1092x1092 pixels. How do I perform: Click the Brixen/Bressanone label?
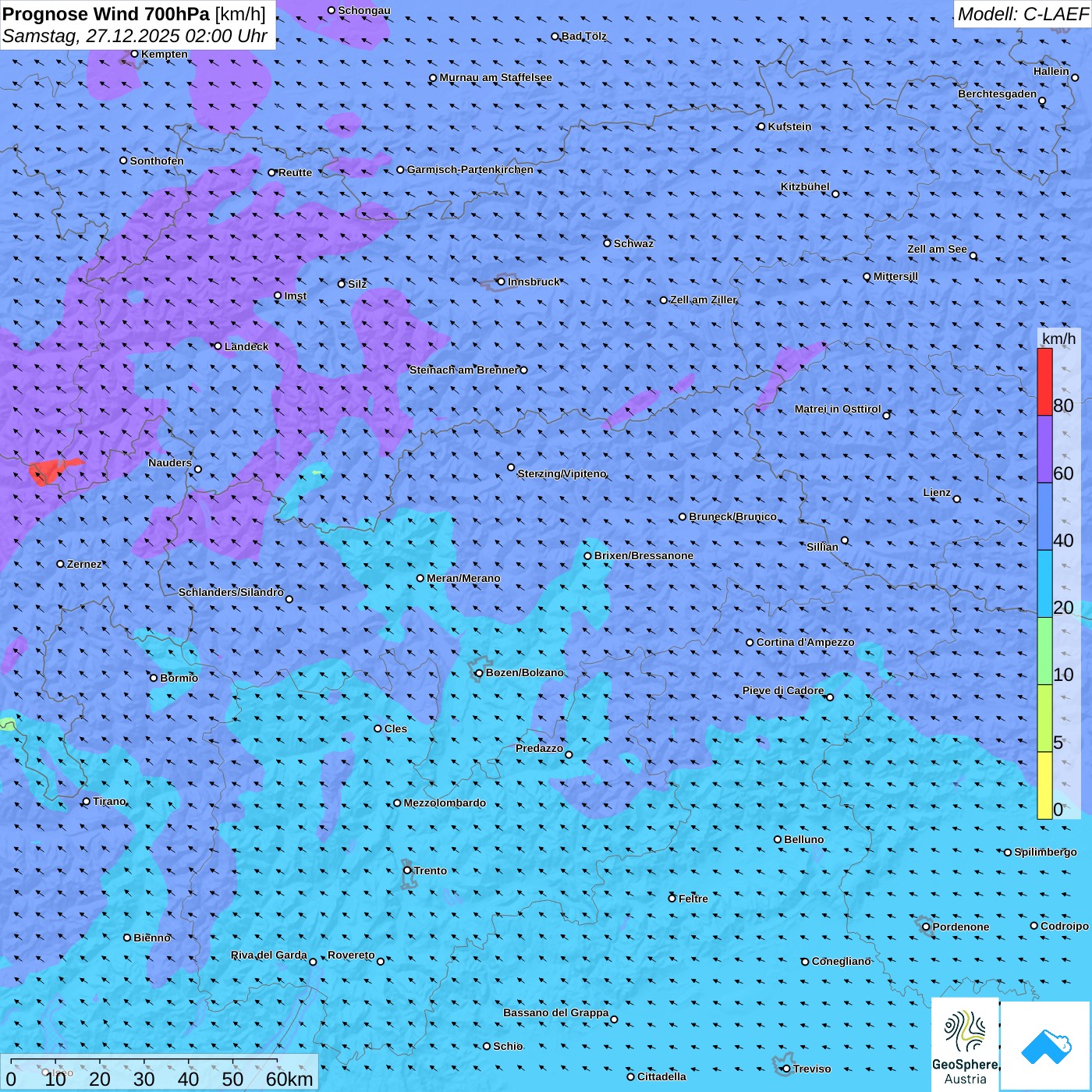(x=643, y=555)
